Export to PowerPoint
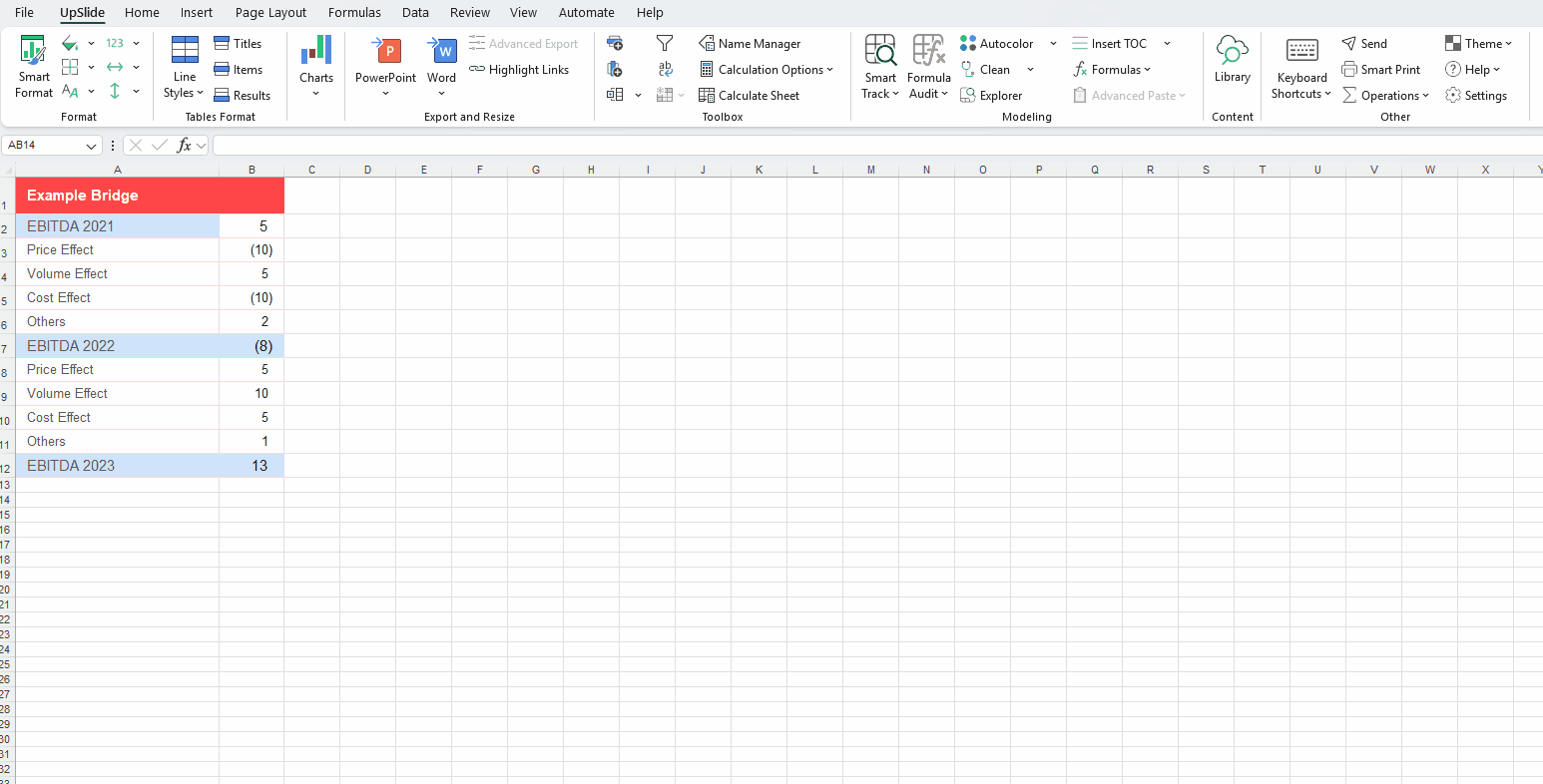Image resolution: width=1543 pixels, height=784 pixels. [x=386, y=66]
